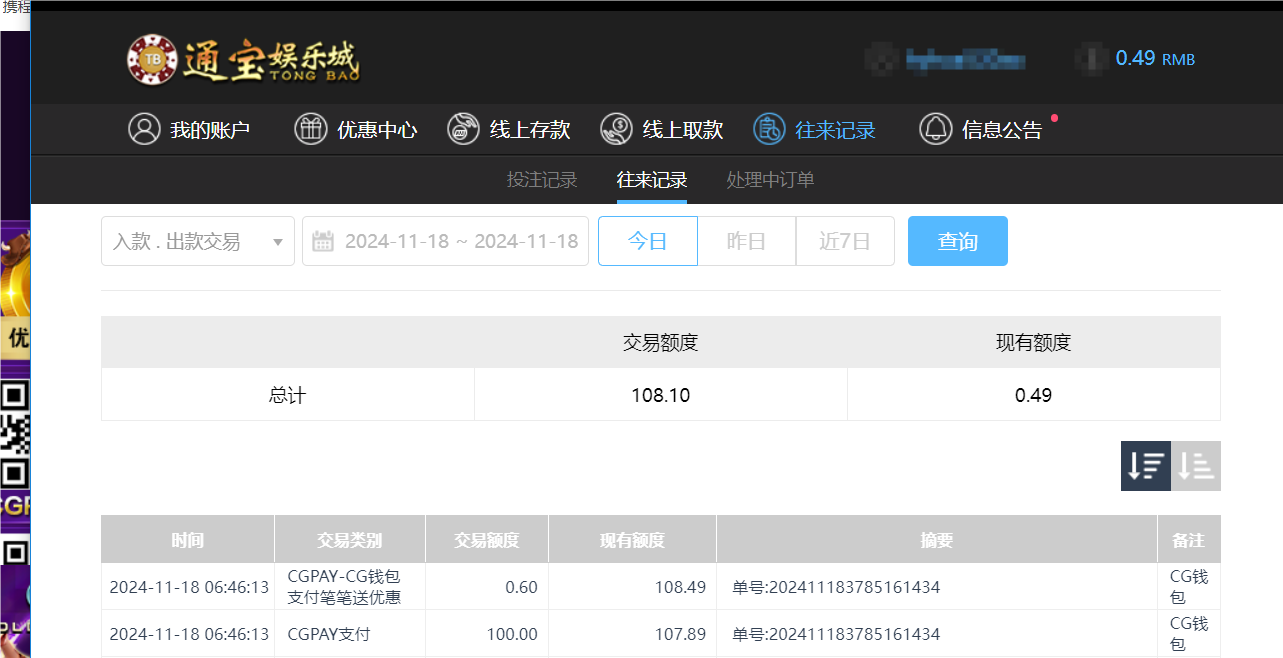
Task: Open the 信息公告 notification bell icon
Action: [936, 129]
